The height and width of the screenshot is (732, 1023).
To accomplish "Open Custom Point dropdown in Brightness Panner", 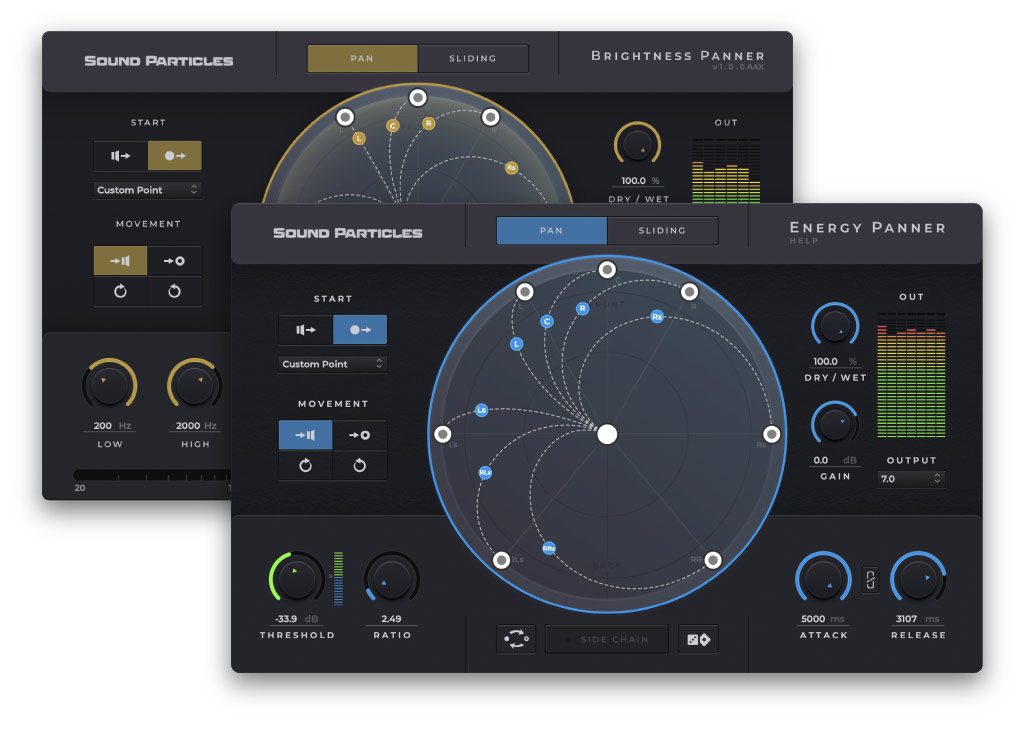I will point(148,189).
